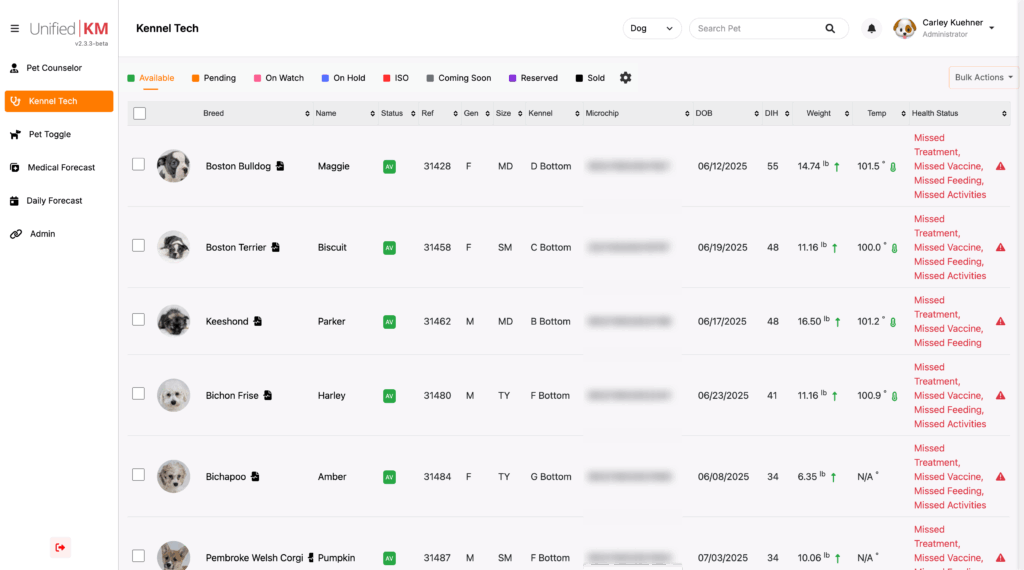Open the Boston Bulldog breed link
The height and width of the screenshot is (570, 1024).
tap(238, 166)
